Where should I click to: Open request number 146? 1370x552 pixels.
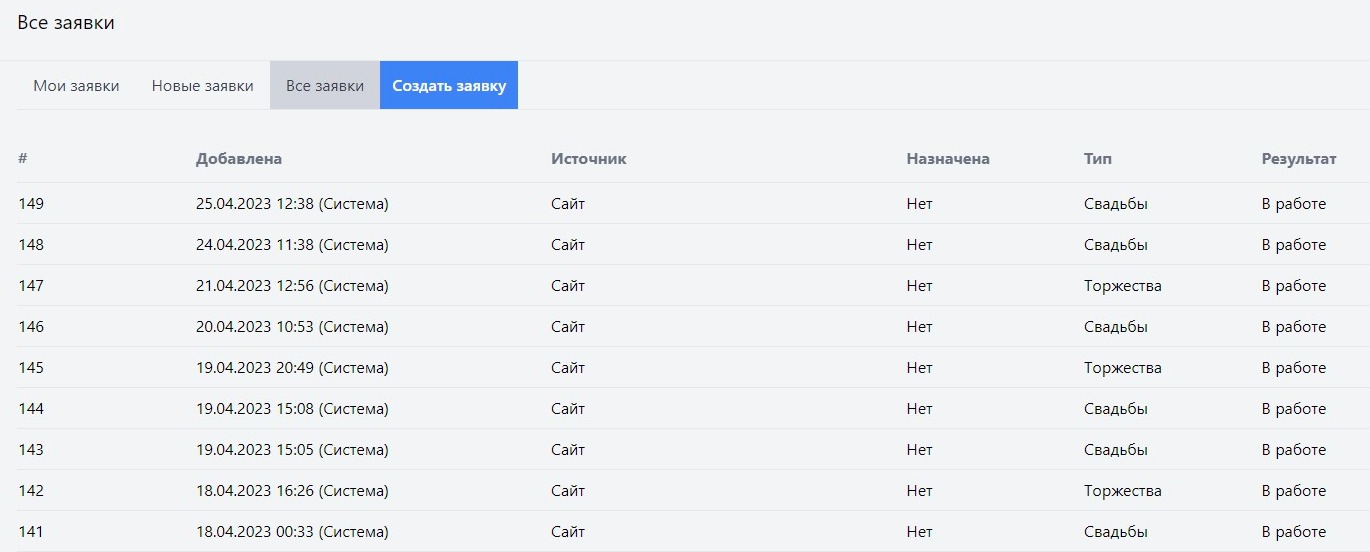(x=31, y=327)
